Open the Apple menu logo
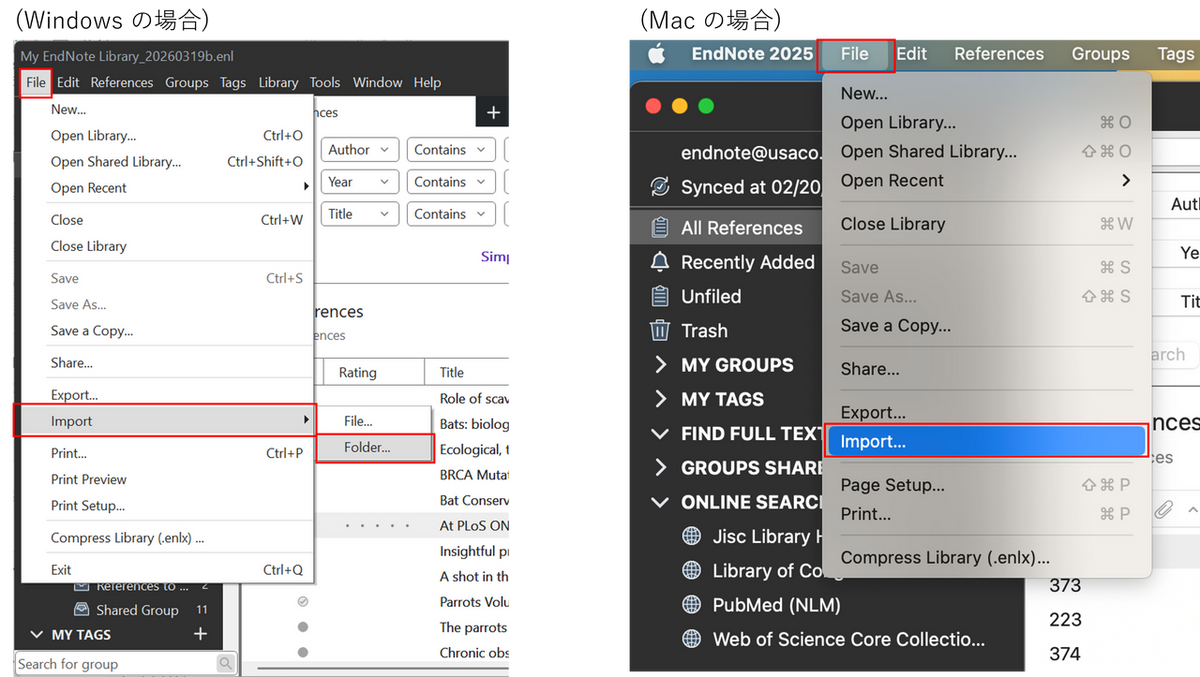Image resolution: width=1200 pixels, height=677 pixels. click(x=656, y=54)
